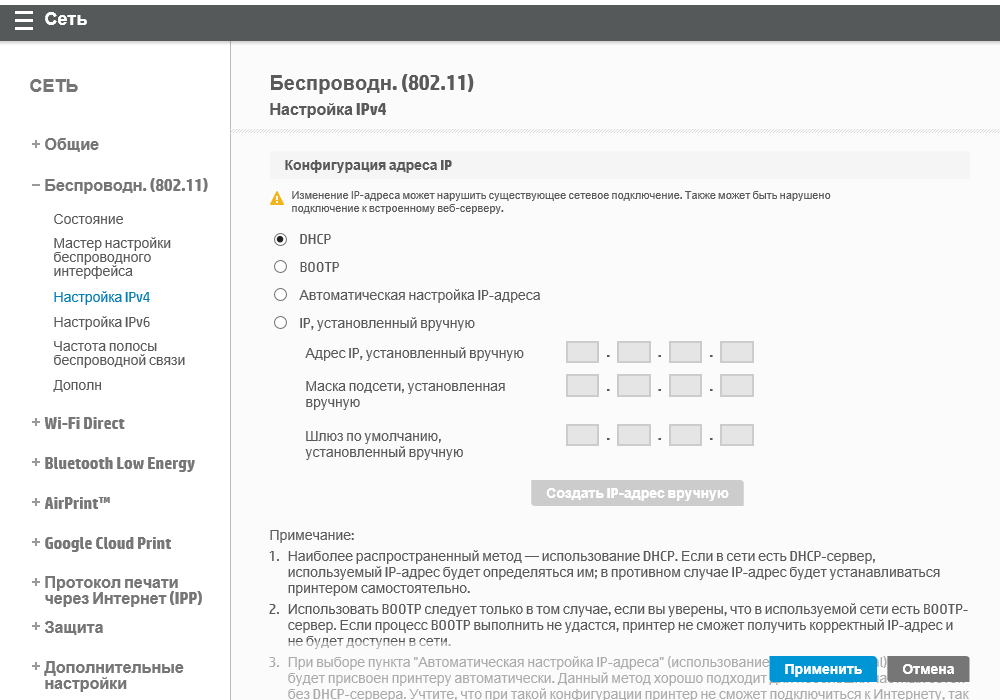This screenshot has height=700, width=1000.
Task: Select the BOOTP radio option
Action: click(x=280, y=267)
